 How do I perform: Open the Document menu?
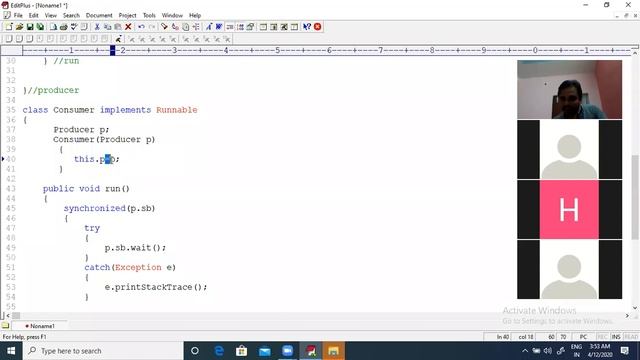coord(99,16)
